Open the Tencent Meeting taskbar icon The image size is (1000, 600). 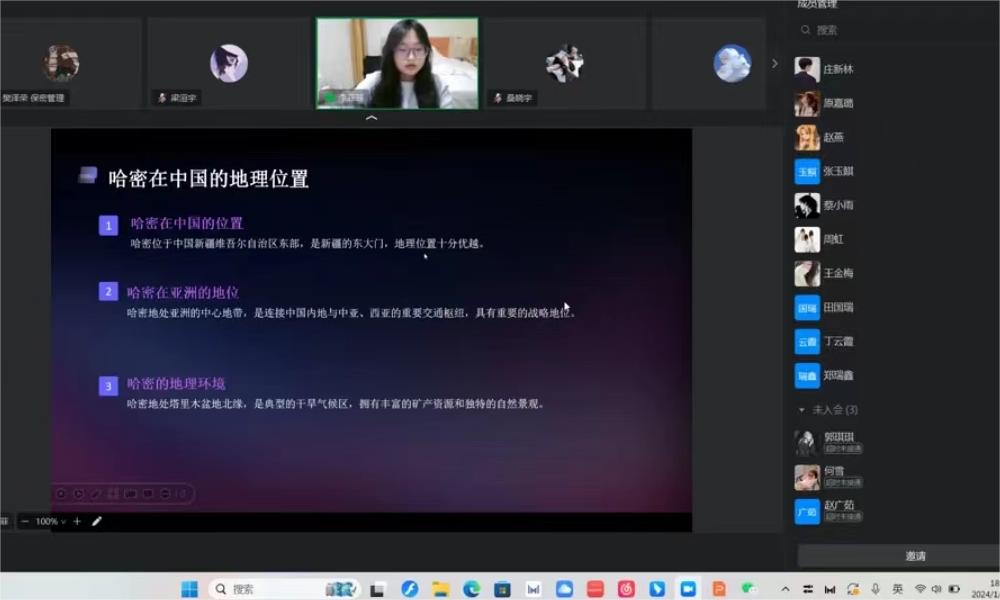[x=688, y=589]
